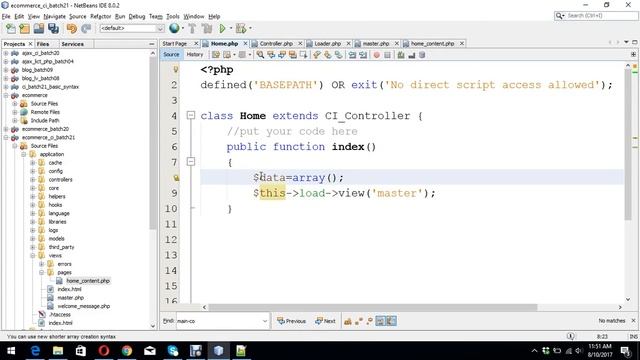Close the Loader.php tab
640x360 pixels.
pos(348,43)
